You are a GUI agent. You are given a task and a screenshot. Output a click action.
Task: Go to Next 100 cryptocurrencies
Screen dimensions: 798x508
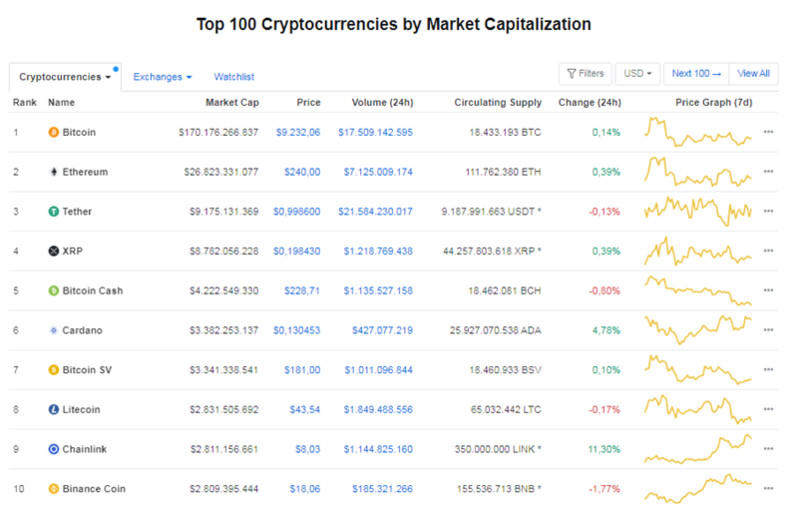pos(696,74)
